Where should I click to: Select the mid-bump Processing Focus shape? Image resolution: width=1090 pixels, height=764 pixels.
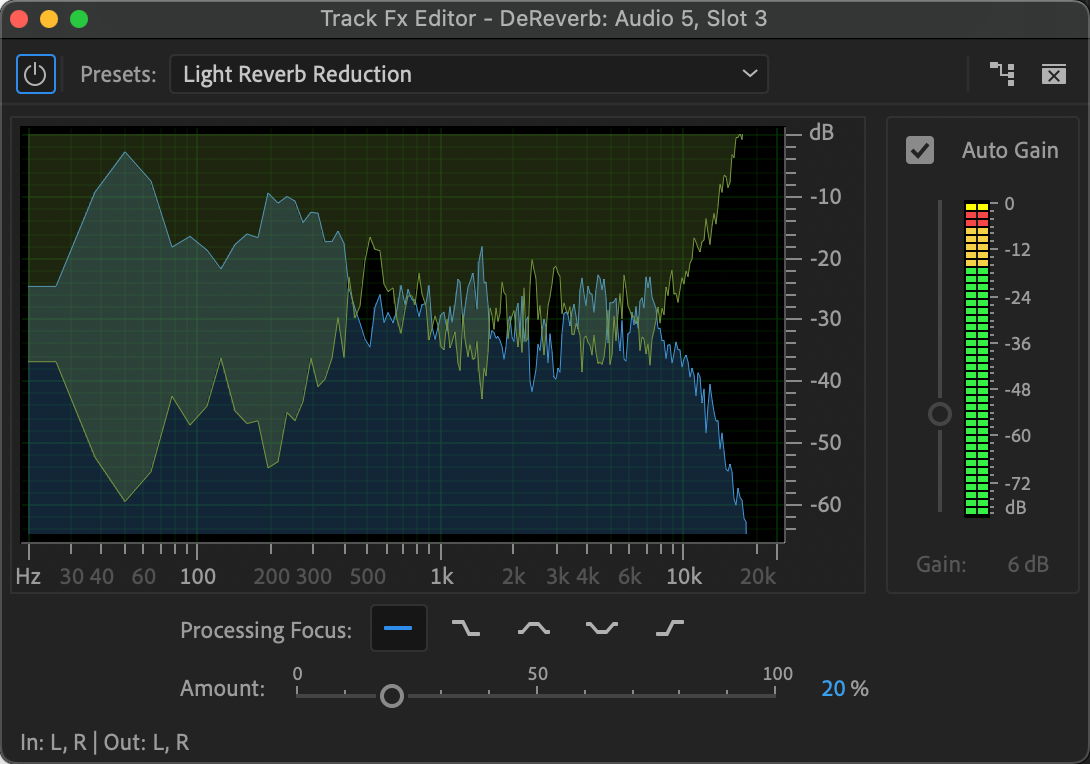click(533, 629)
